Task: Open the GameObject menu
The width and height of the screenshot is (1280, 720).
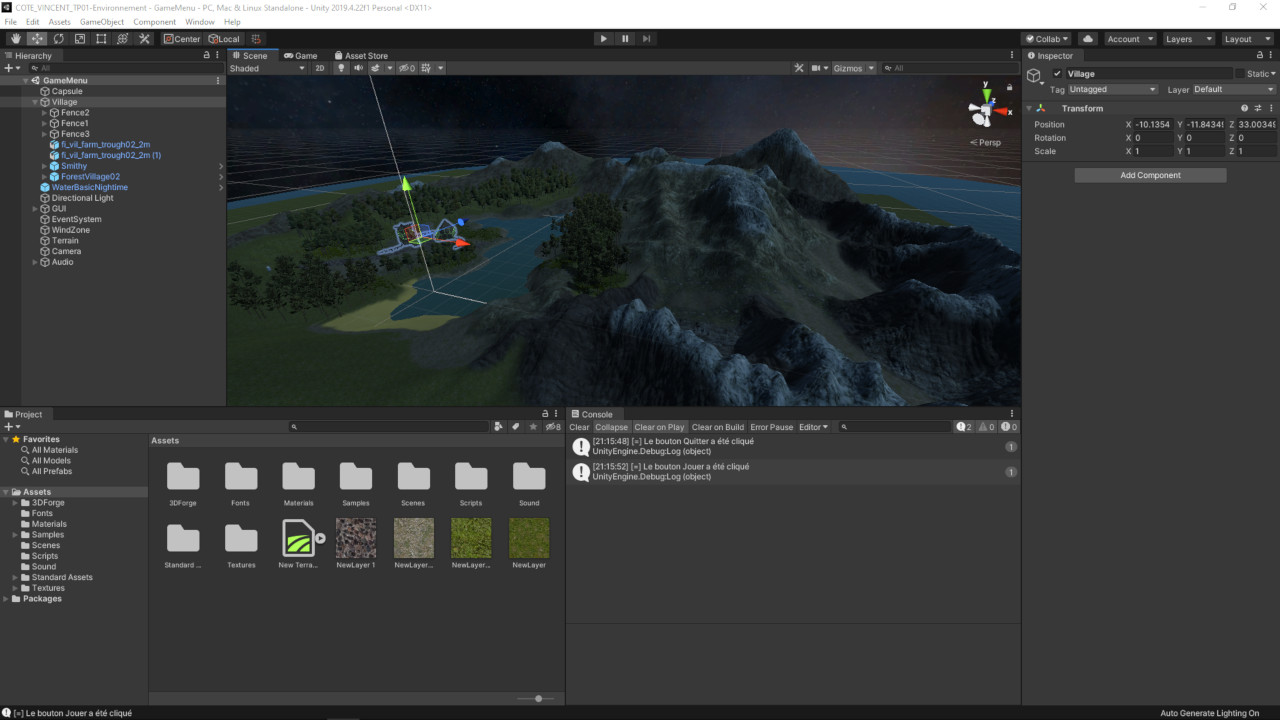Action: pos(102,22)
